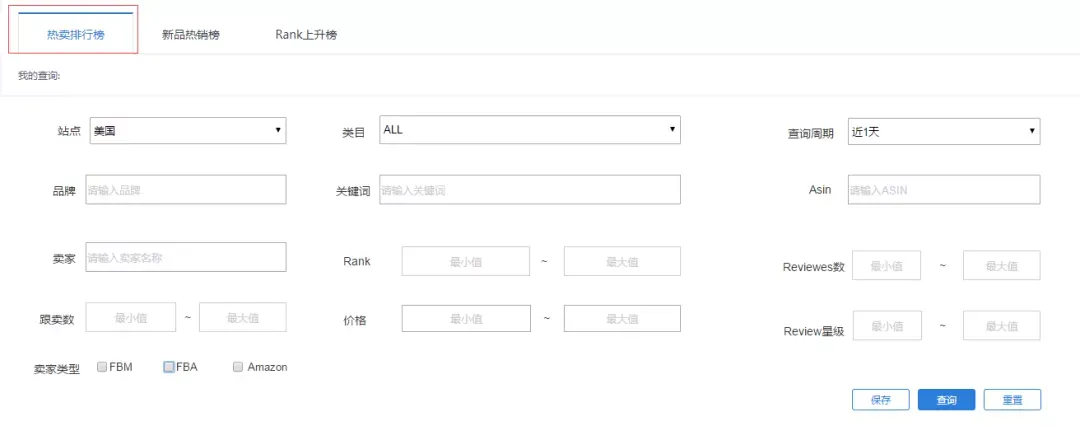Open the 类目 dropdown set to ALL

[530, 130]
